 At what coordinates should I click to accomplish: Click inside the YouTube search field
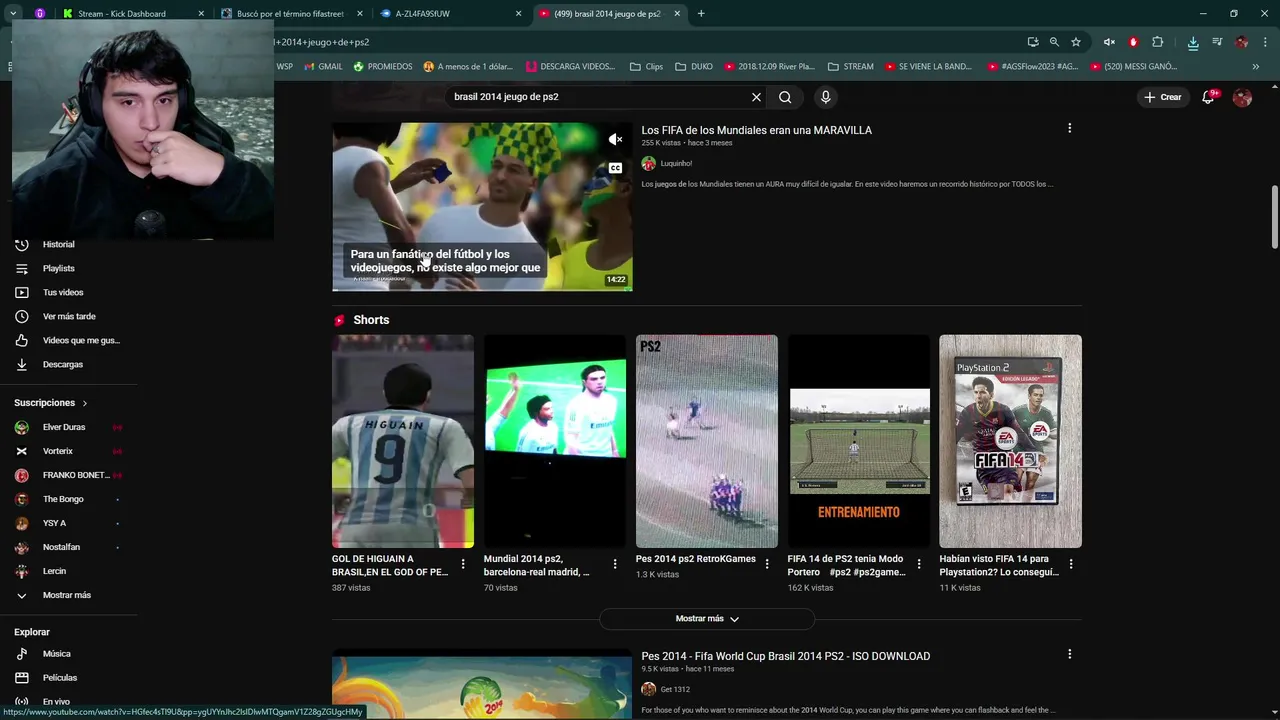click(x=600, y=97)
